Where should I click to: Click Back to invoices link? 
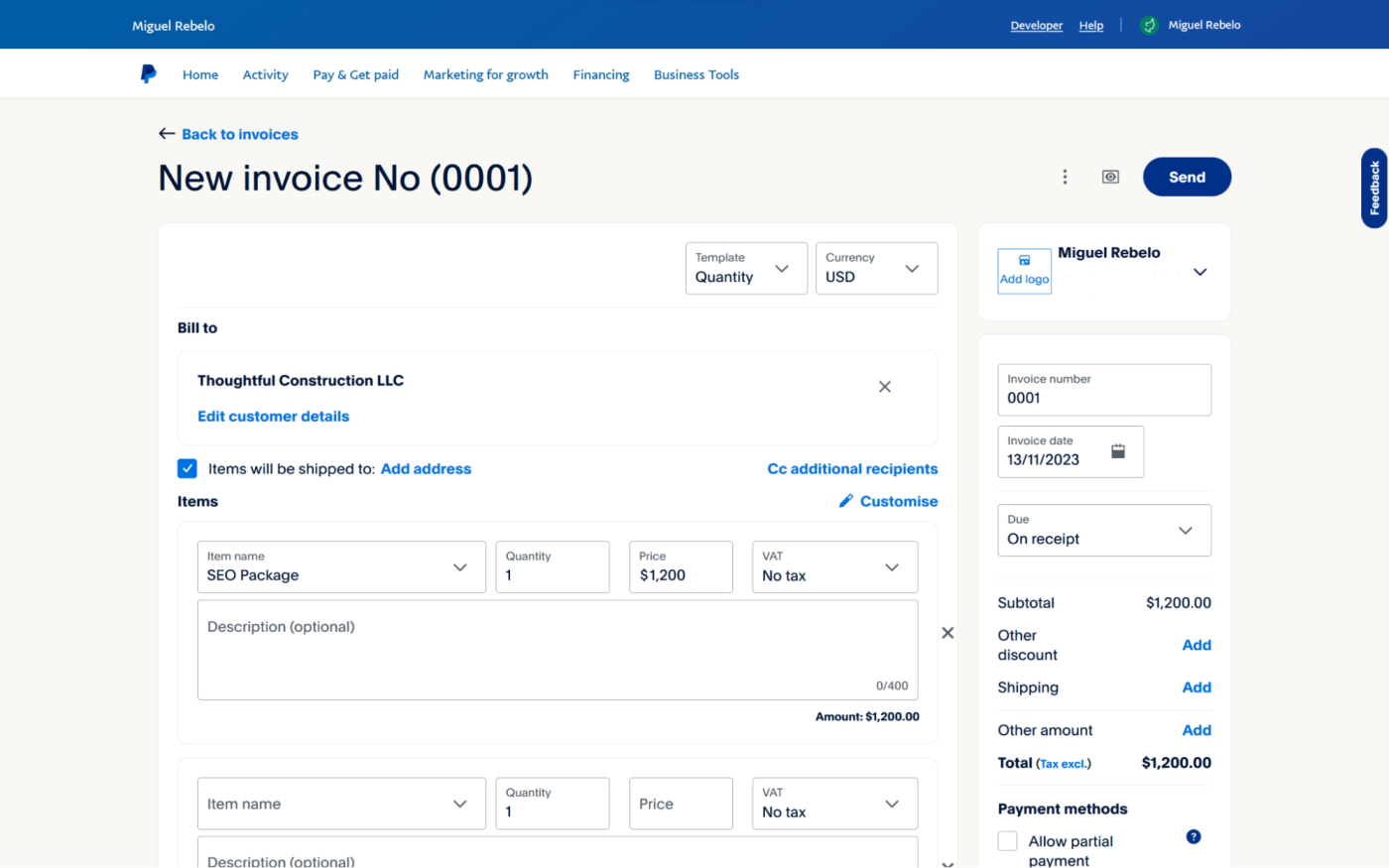[240, 134]
